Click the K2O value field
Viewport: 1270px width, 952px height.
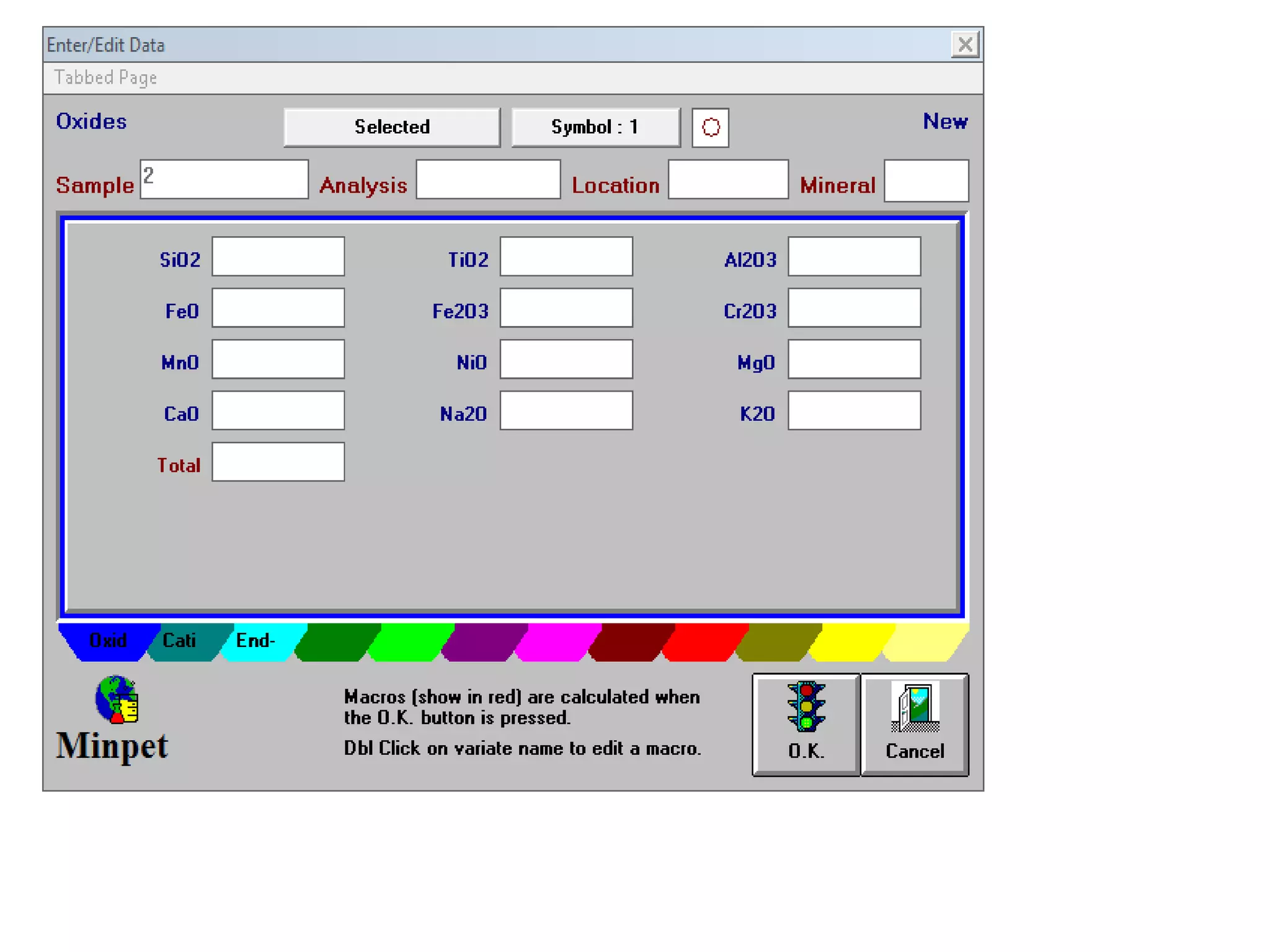tap(854, 410)
